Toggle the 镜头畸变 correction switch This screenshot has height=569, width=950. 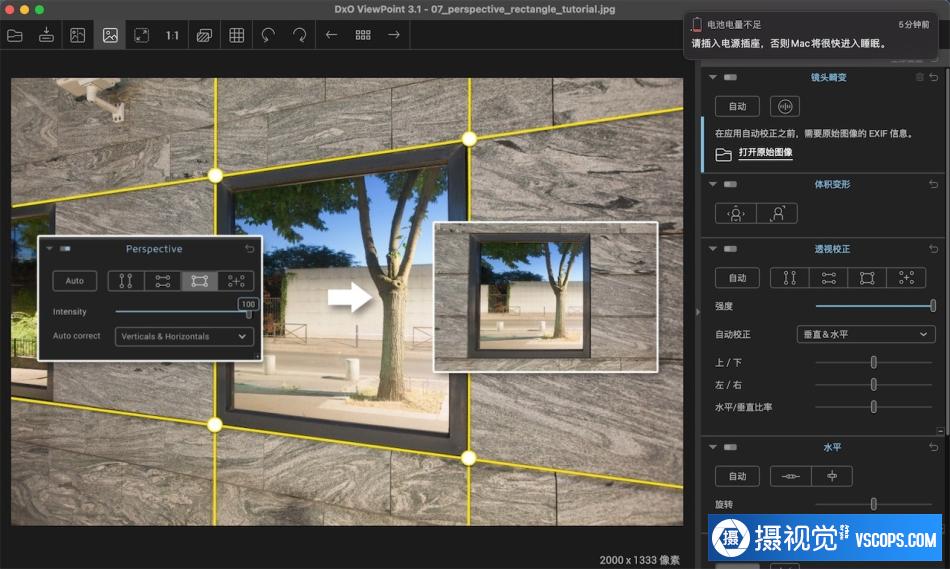(x=730, y=78)
